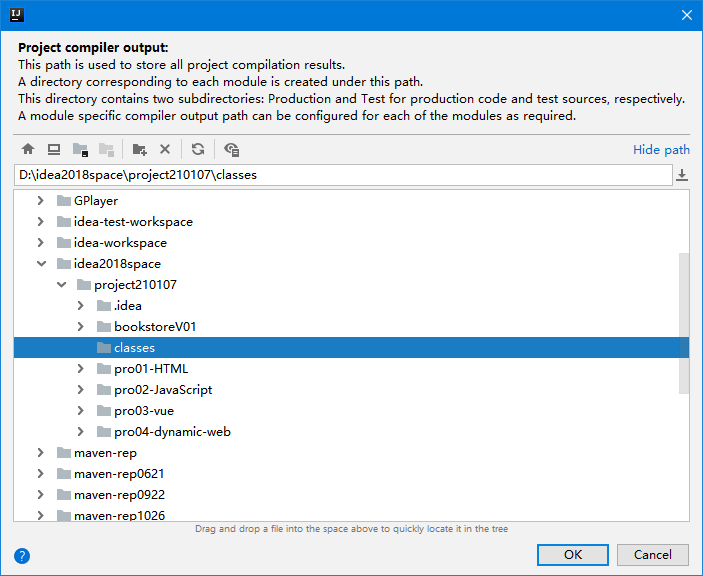The height and width of the screenshot is (576, 703).
Task: Click the Desktop directory icon
Action: 54,149
